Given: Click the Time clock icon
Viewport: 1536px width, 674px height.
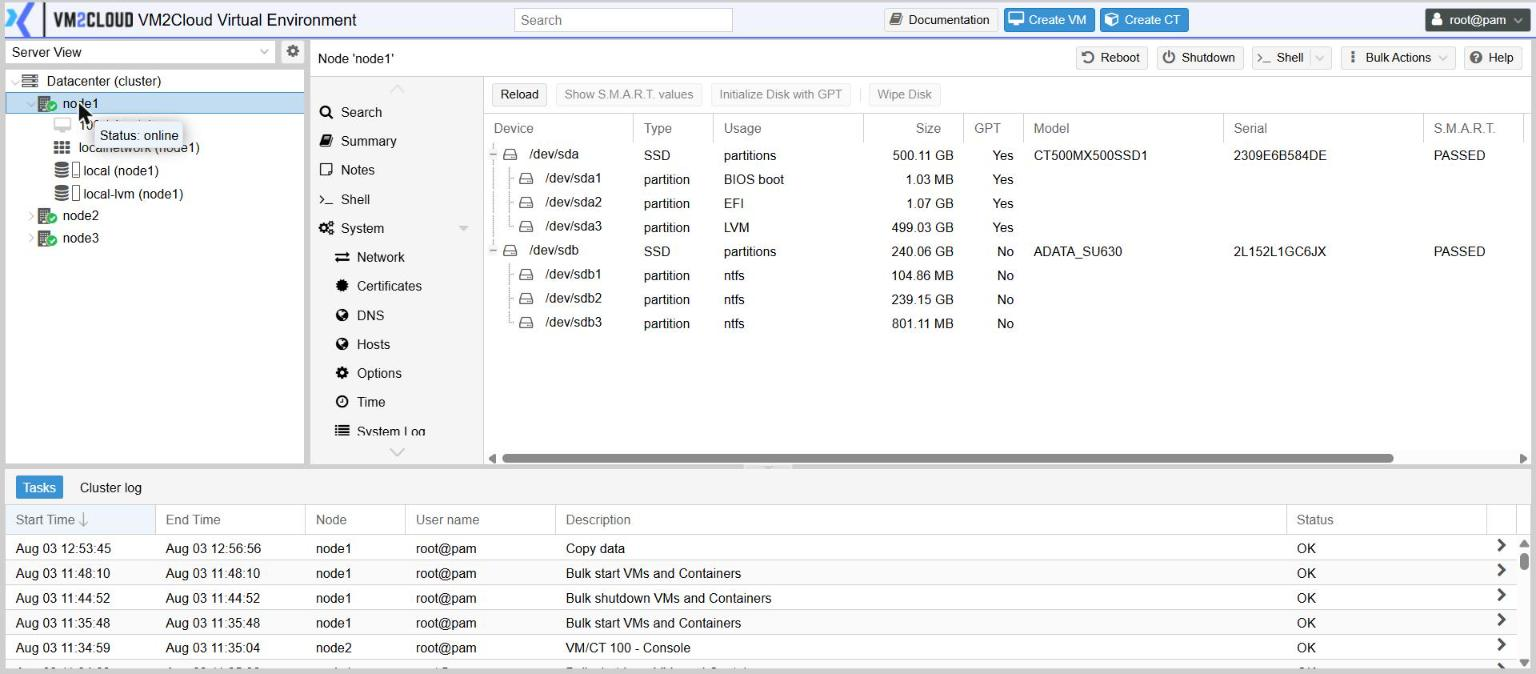Looking at the screenshot, I should pyautogui.click(x=342, y=402).
